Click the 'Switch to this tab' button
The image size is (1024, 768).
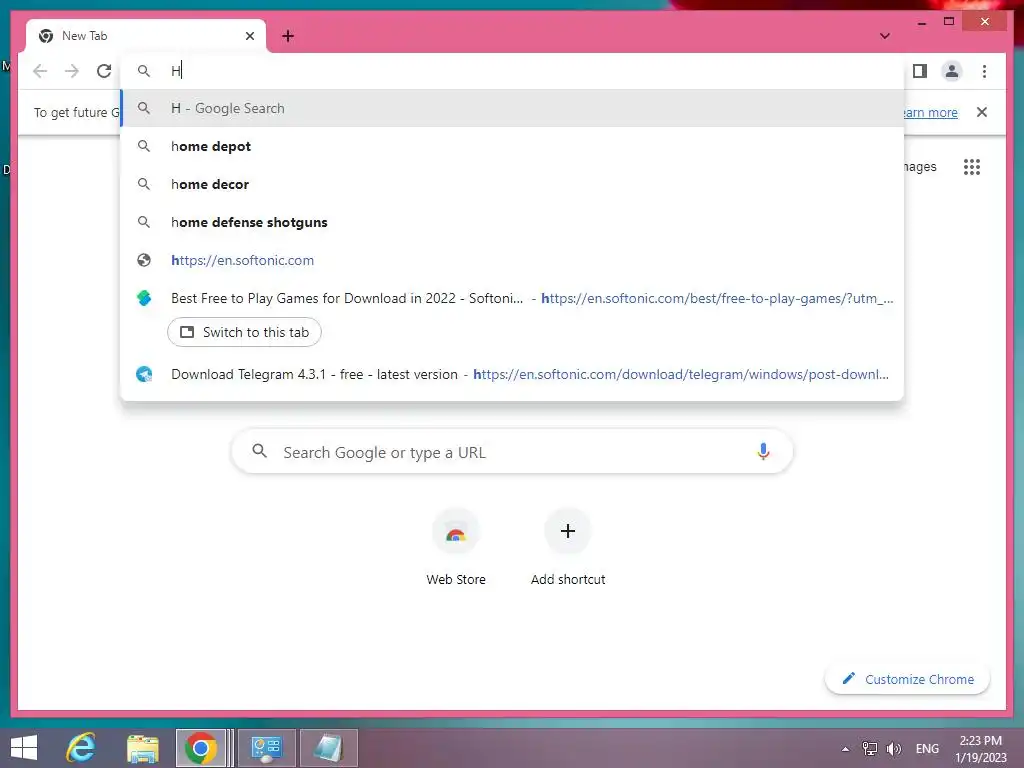coord(244,332)
